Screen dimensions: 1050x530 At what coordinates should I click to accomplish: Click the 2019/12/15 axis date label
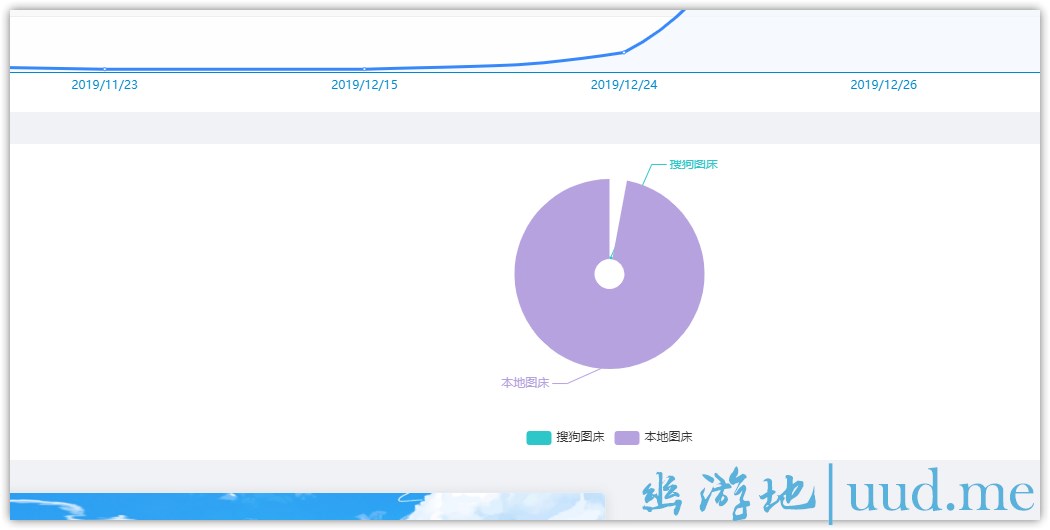tap(364, 85)
